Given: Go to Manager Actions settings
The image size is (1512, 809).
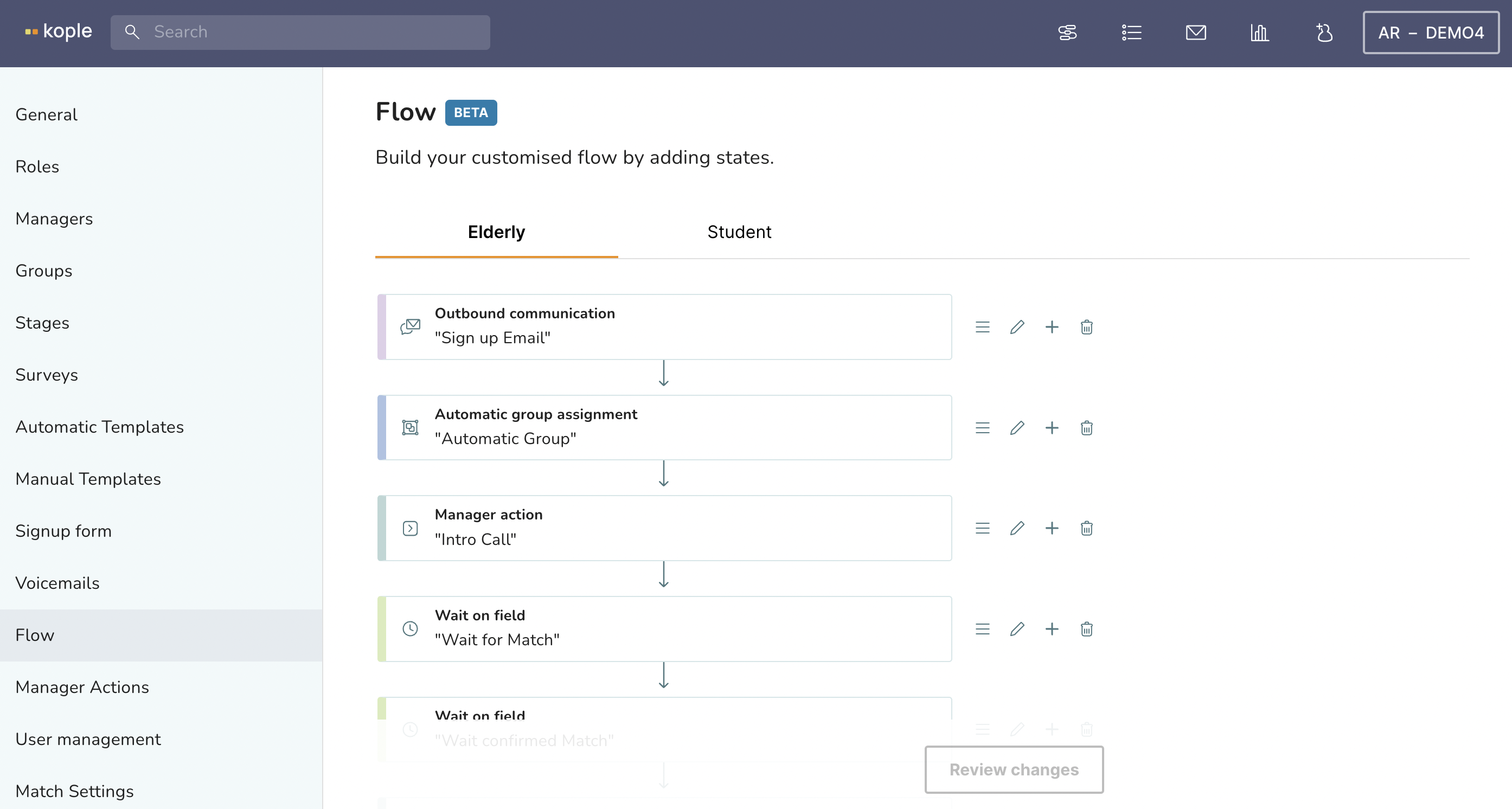Looking at the screenshot, I should click(x=82, y=687).
